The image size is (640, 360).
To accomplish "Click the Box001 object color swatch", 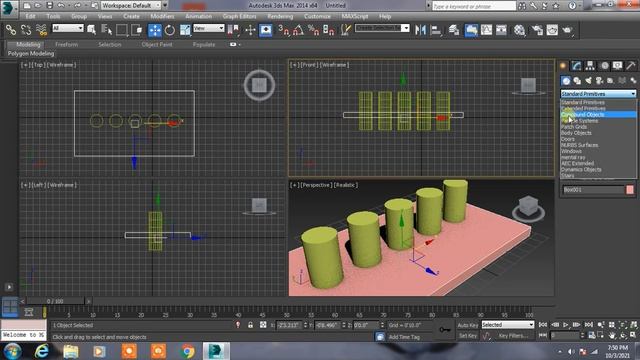I will tap(630, 190).
